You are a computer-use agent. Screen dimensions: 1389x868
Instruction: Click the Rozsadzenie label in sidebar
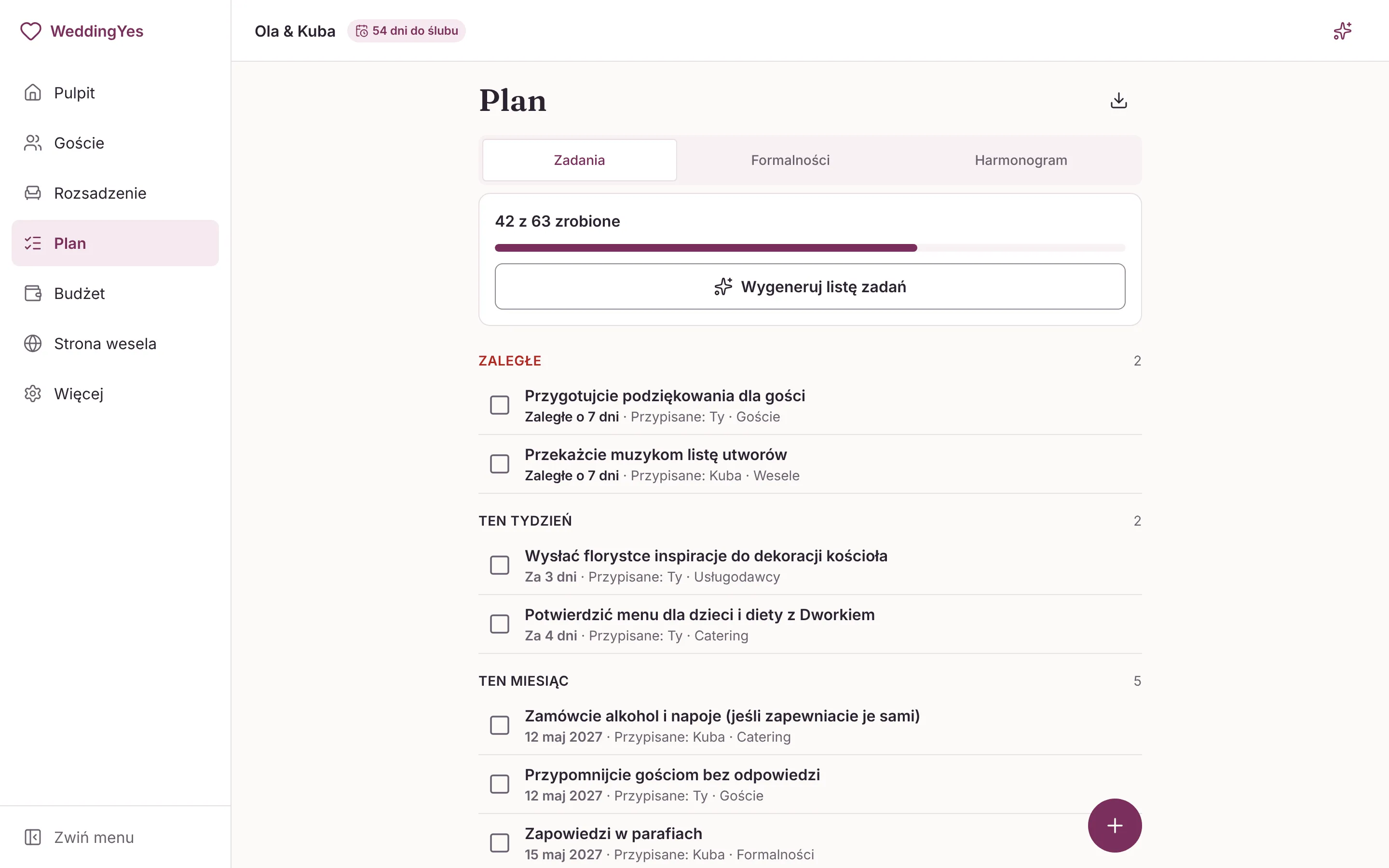[x=100, y=193]
